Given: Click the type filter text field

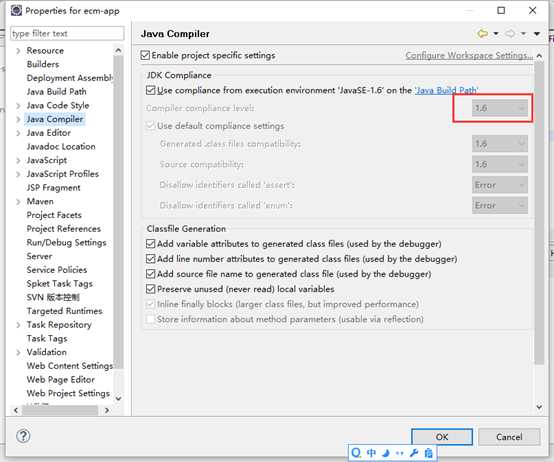Looking at the screenshot, I should click(67, 34).
